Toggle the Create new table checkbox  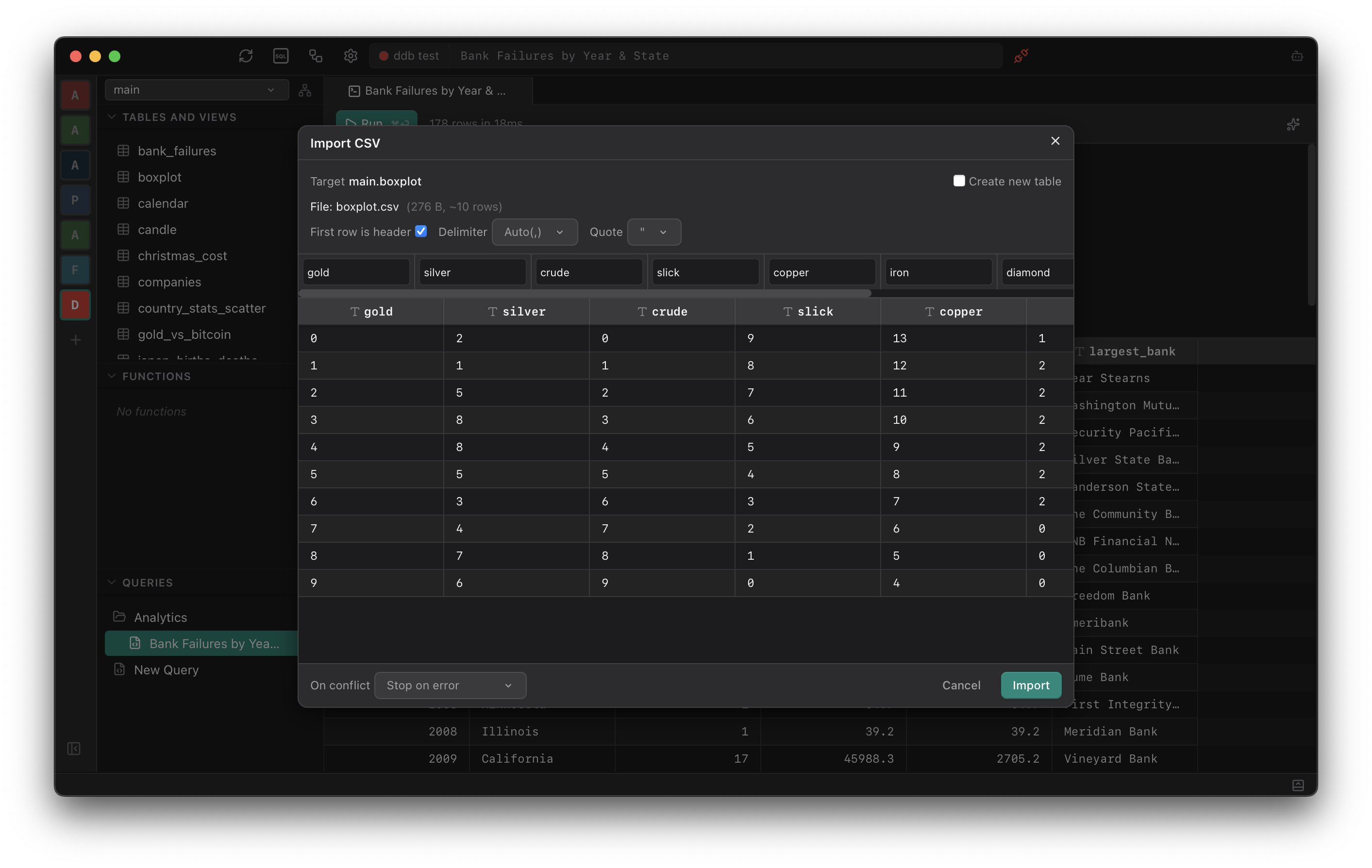coord(959,181)
